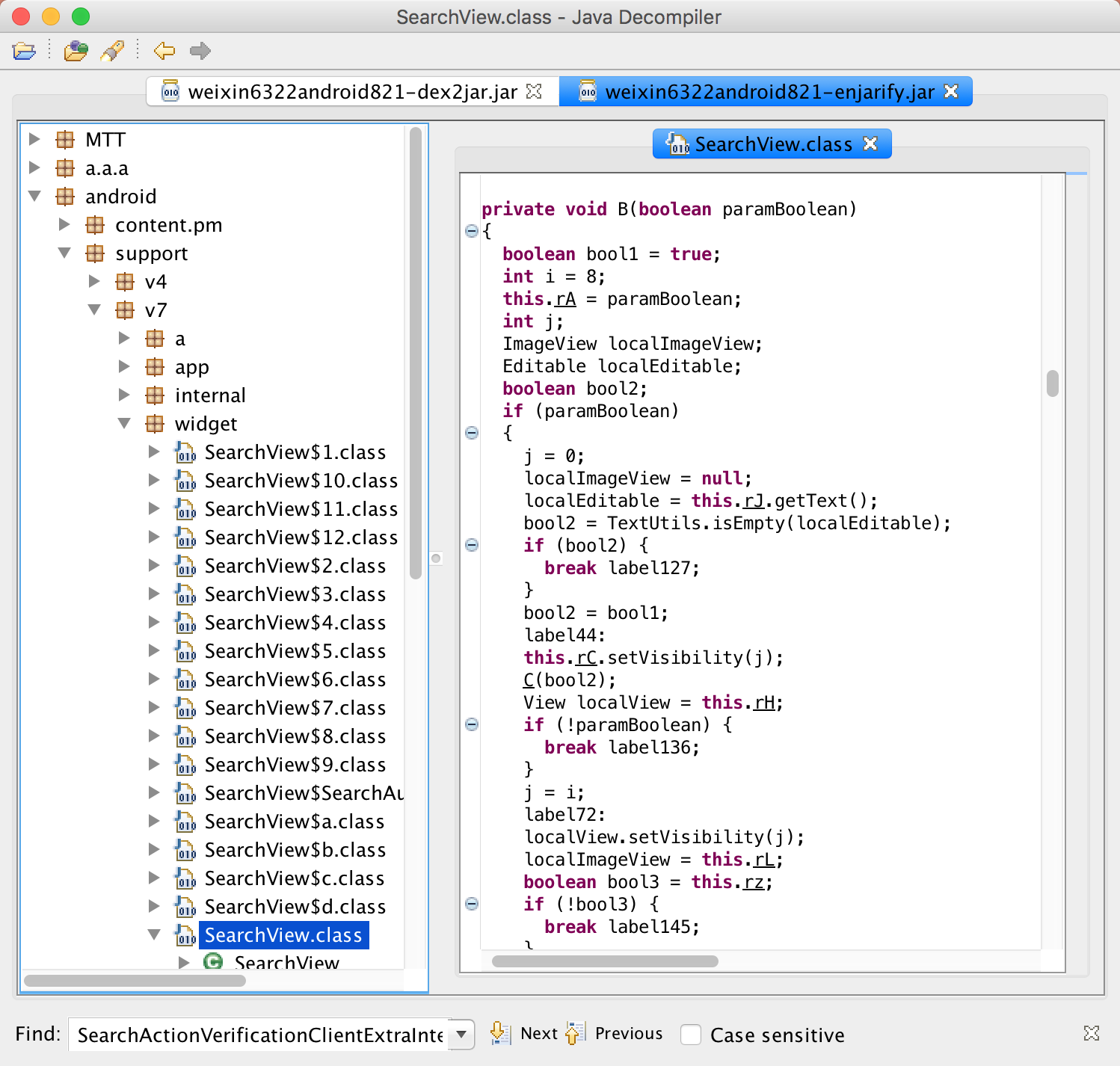Open the Find history dropdown arrow
The image size is (1120, 1066).
[x=461, y=1035]
